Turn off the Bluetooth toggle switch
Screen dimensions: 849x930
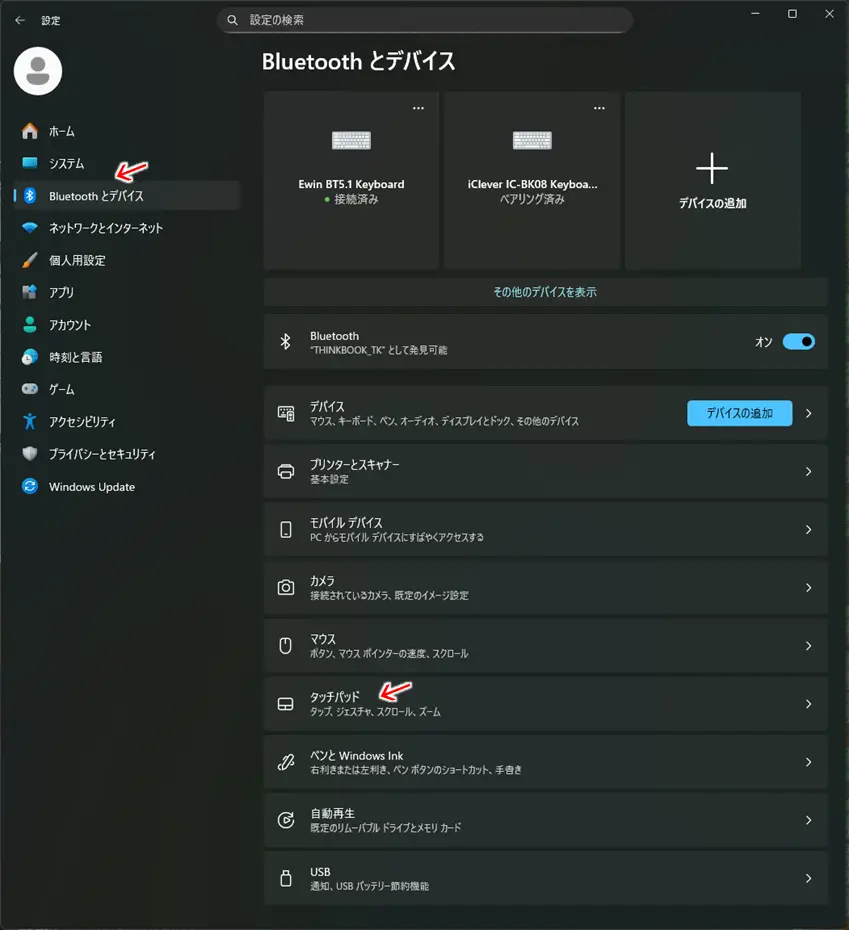tap(799, 342)
